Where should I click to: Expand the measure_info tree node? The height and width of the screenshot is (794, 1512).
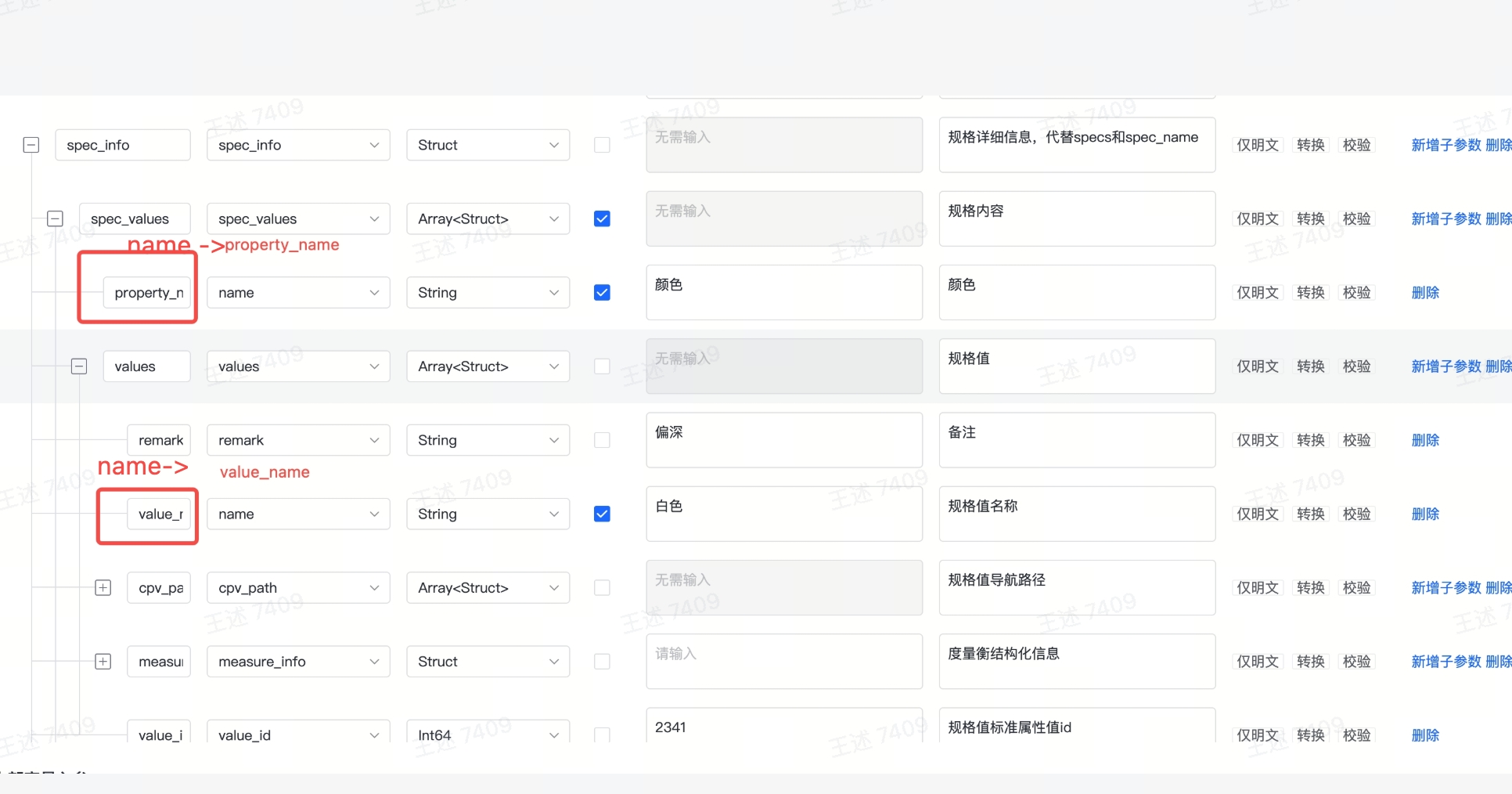pos(103,662)
